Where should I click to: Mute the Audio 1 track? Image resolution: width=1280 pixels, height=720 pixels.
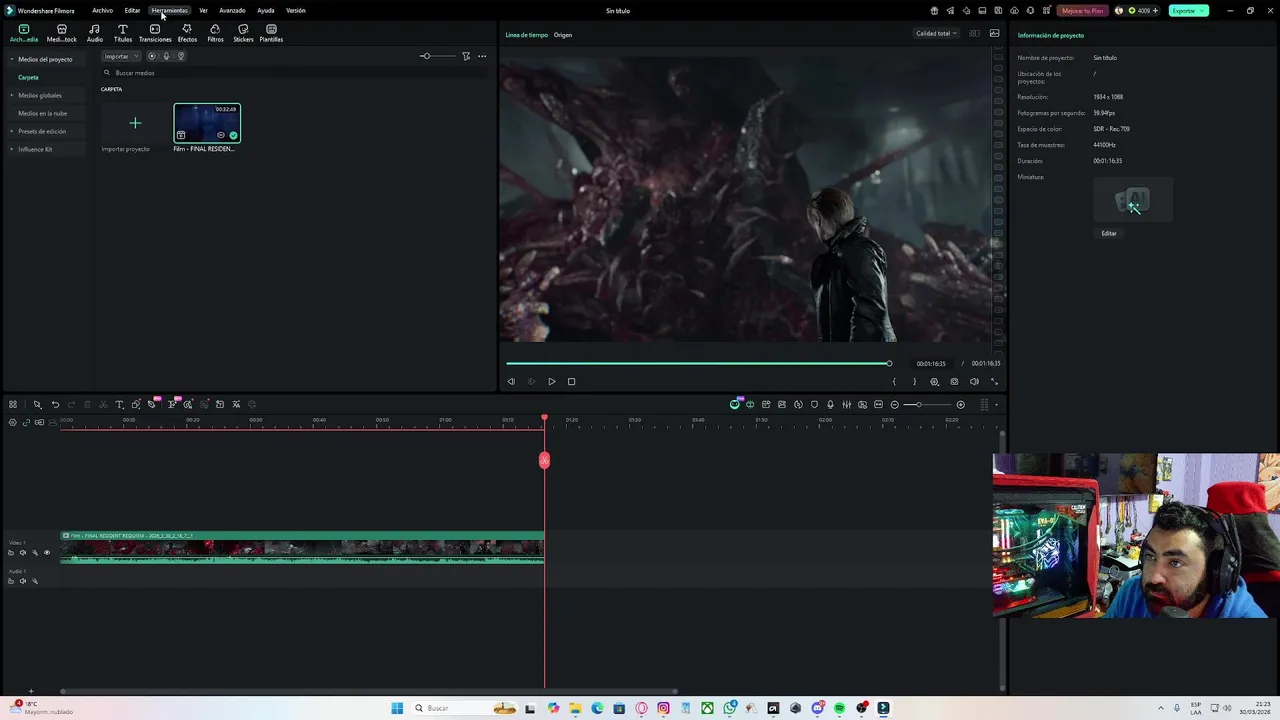tap(23, 581)
